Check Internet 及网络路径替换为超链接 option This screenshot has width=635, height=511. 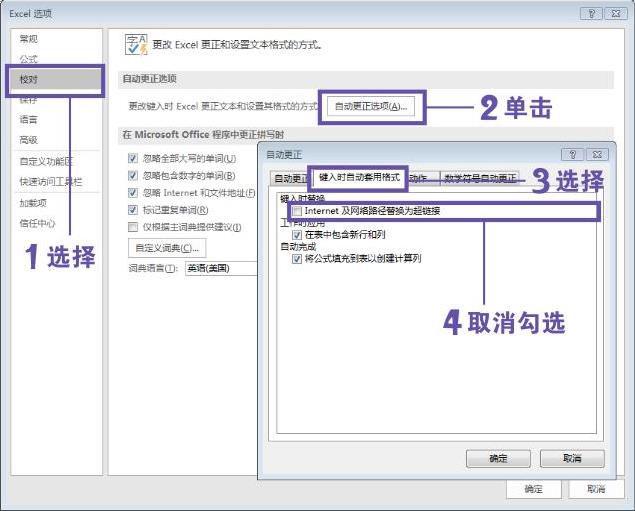pos(297,211)
